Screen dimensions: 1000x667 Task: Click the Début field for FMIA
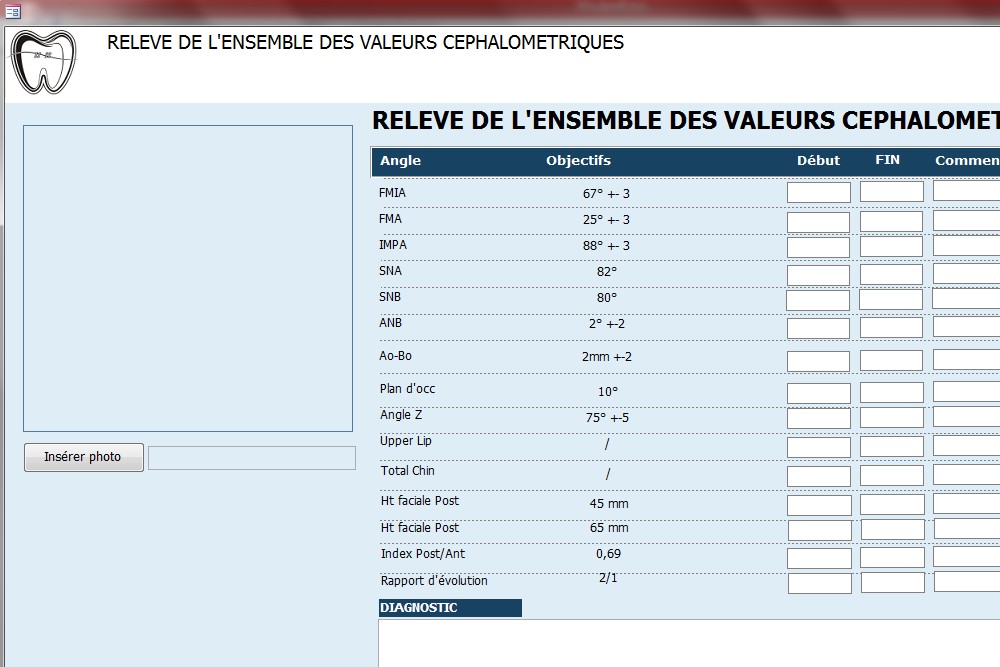pos(818,193)
